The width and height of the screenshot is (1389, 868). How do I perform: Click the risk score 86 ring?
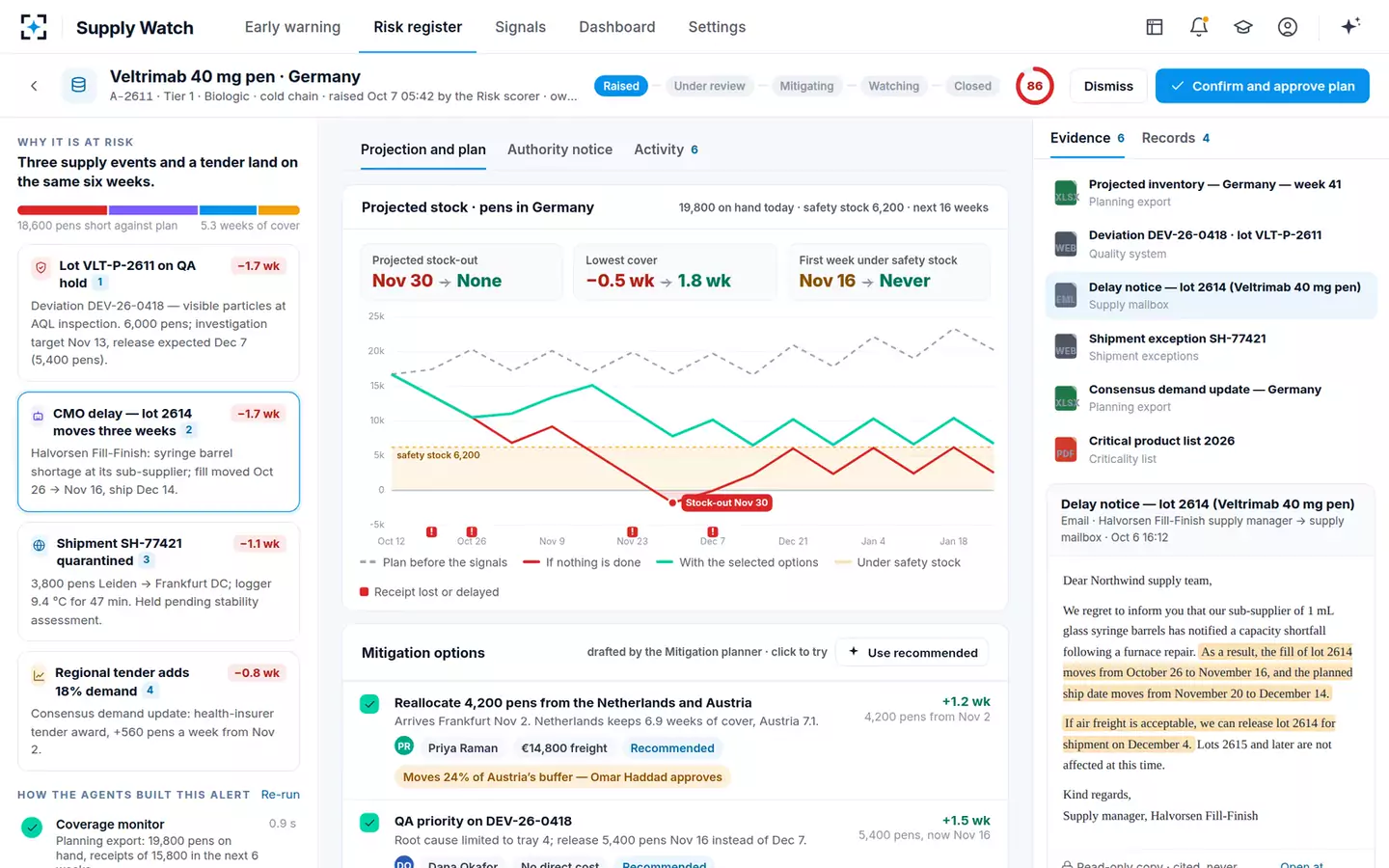1035,86
